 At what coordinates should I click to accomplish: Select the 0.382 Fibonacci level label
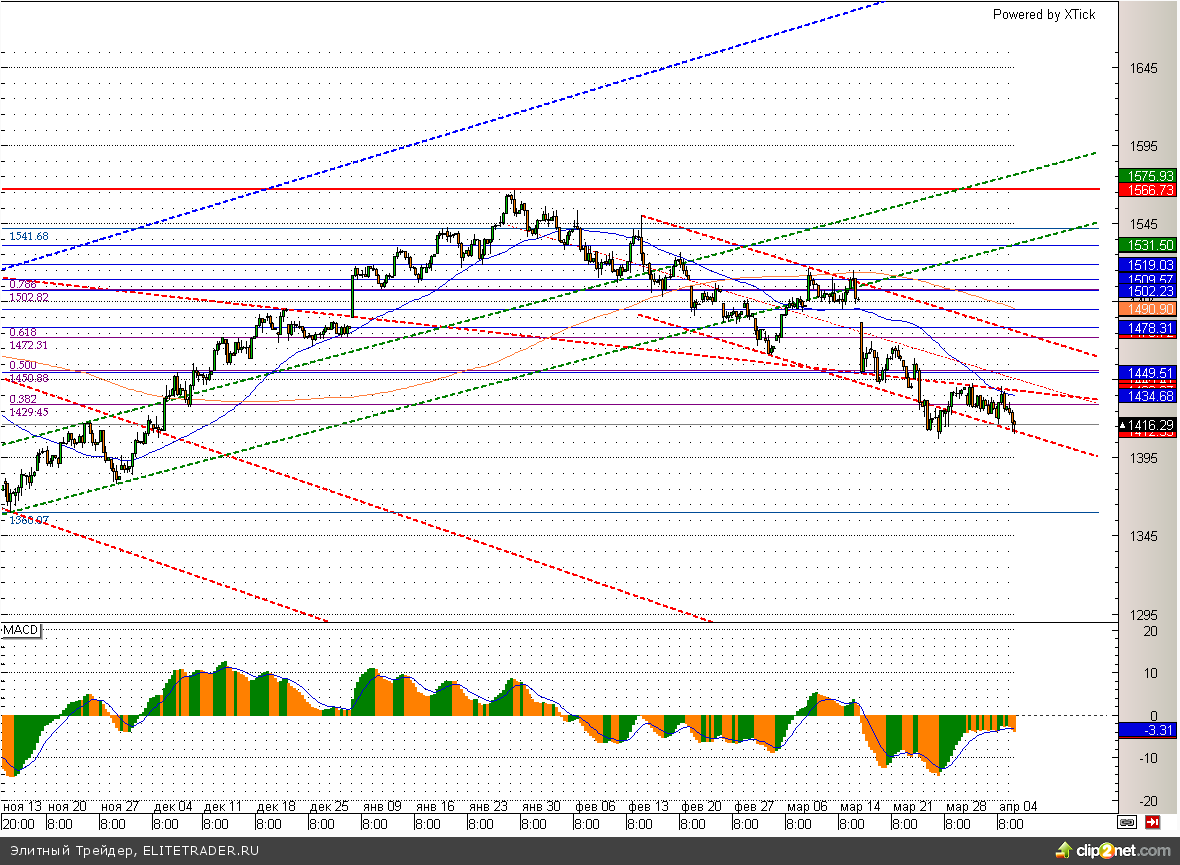coord(23,398)
